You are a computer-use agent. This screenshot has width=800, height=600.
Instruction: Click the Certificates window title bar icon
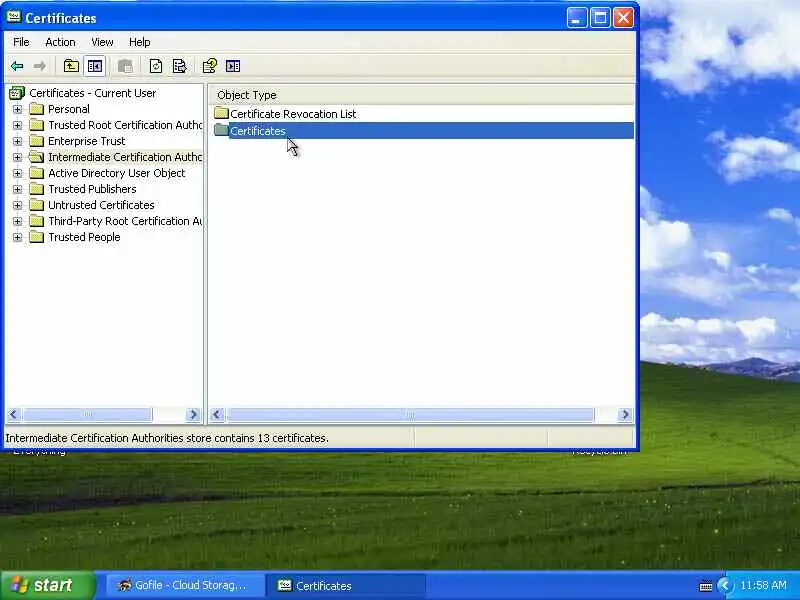tap(14, 17)
